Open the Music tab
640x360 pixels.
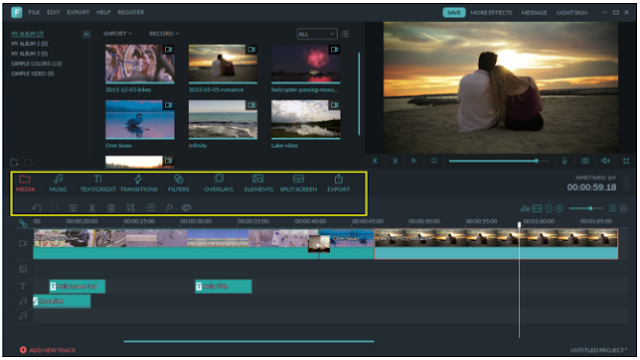point(58,183)
